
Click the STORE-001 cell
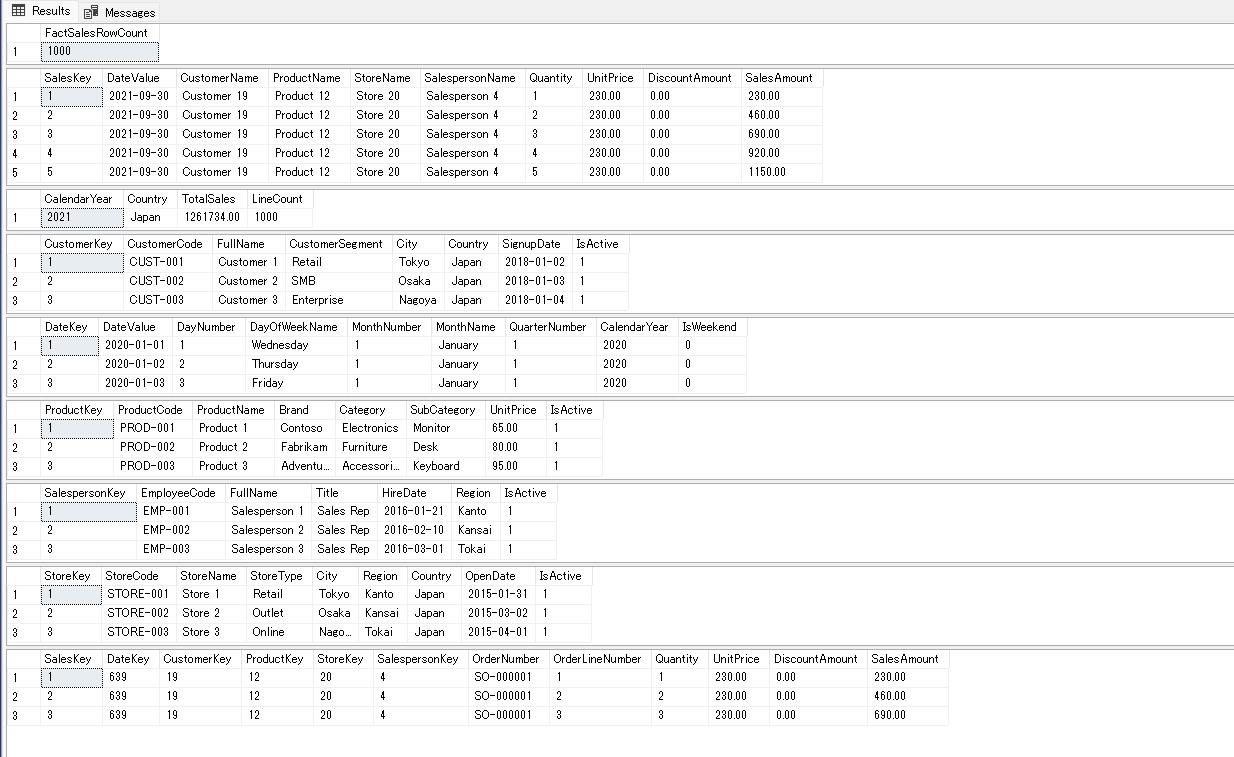tap(138, 594)
